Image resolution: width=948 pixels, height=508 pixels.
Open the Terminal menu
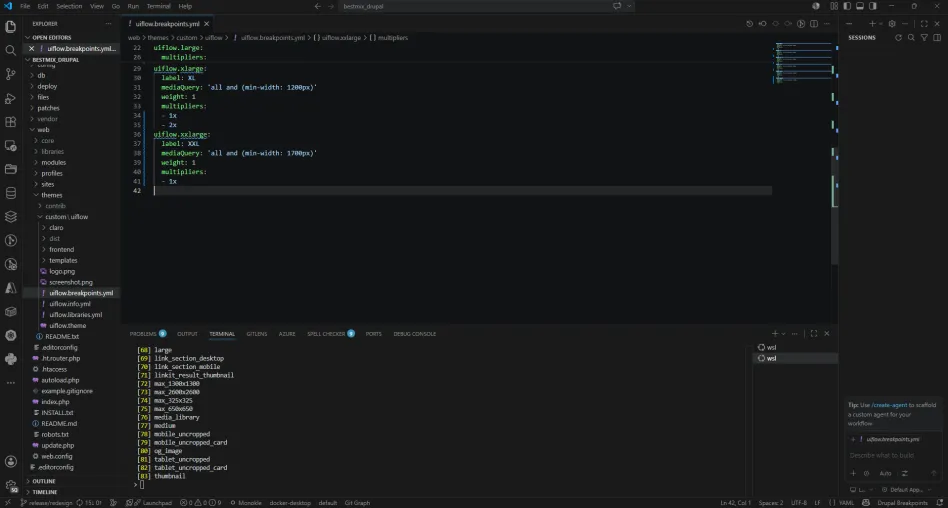pos(158,6)
